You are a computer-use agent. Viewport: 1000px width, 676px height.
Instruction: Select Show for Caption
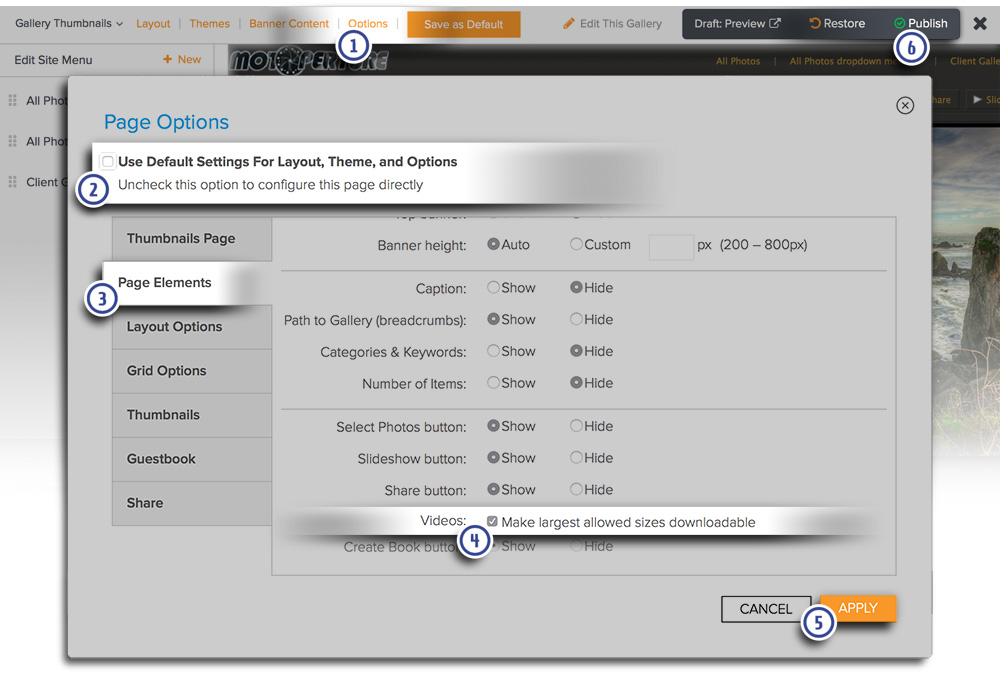point(493,287)
